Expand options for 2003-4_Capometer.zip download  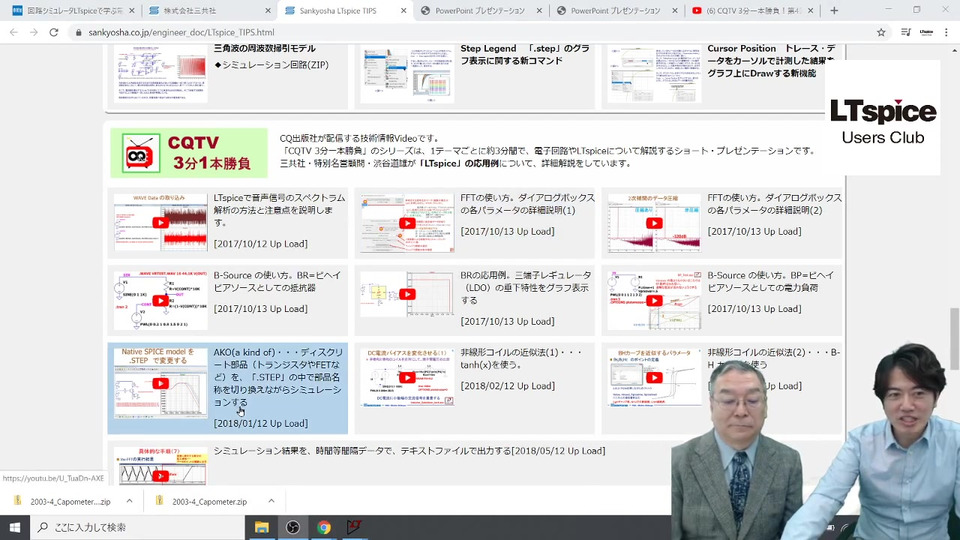click(x=271, y=501)
